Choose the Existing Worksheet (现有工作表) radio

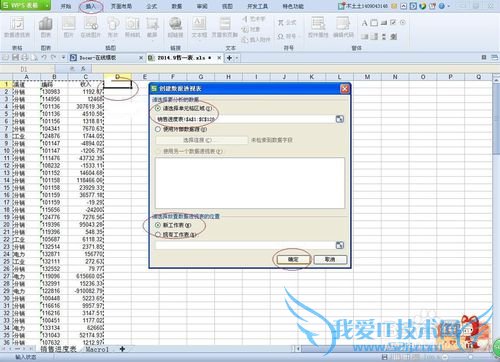tap(158, 235)
